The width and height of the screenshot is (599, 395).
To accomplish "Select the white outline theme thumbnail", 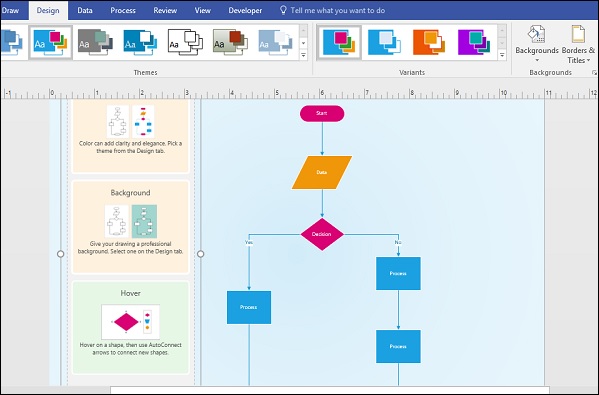I will (x=185, y=42).
